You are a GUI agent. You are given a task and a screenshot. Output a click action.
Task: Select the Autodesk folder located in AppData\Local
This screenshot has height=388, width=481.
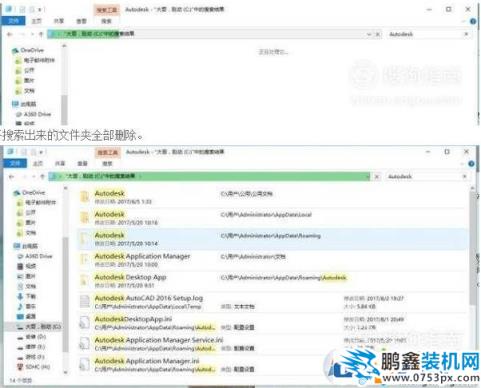tap(272, 218)
